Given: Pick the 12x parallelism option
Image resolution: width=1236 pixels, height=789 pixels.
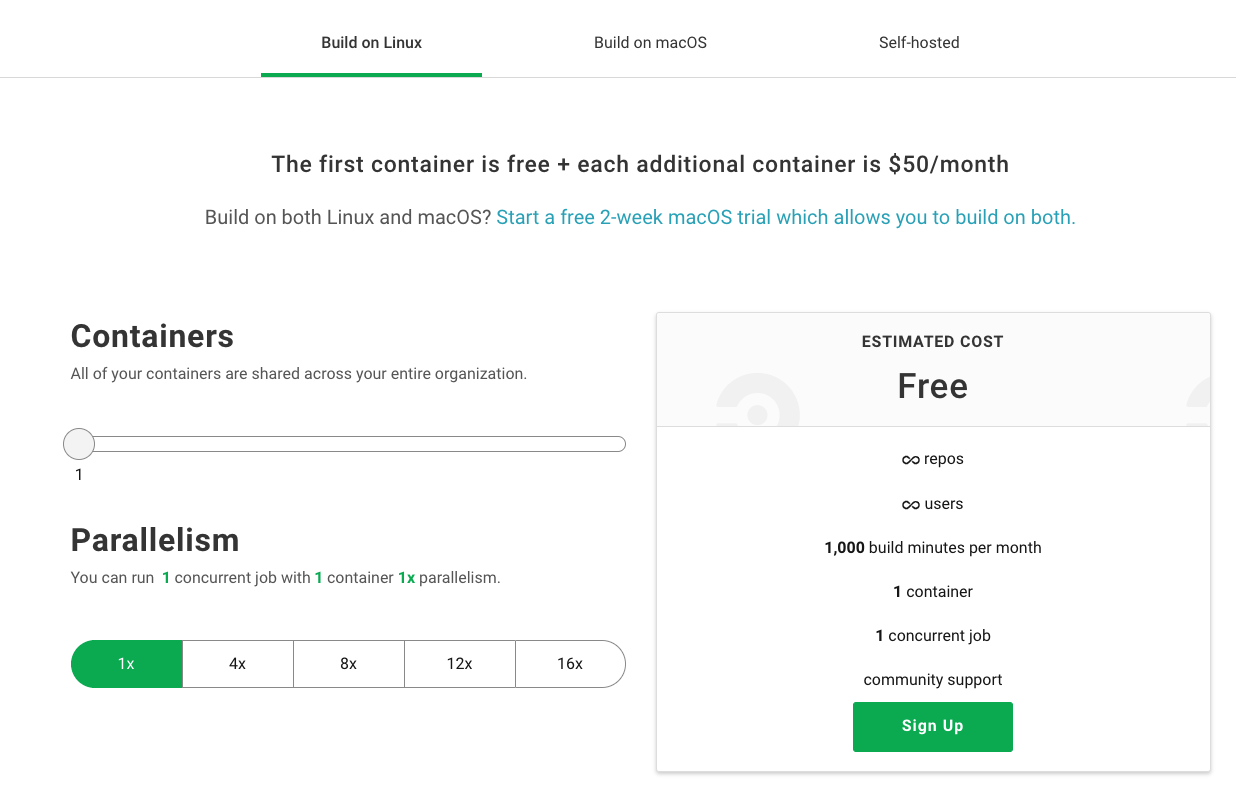Looking at the screenshot, I should click(460, 664).
